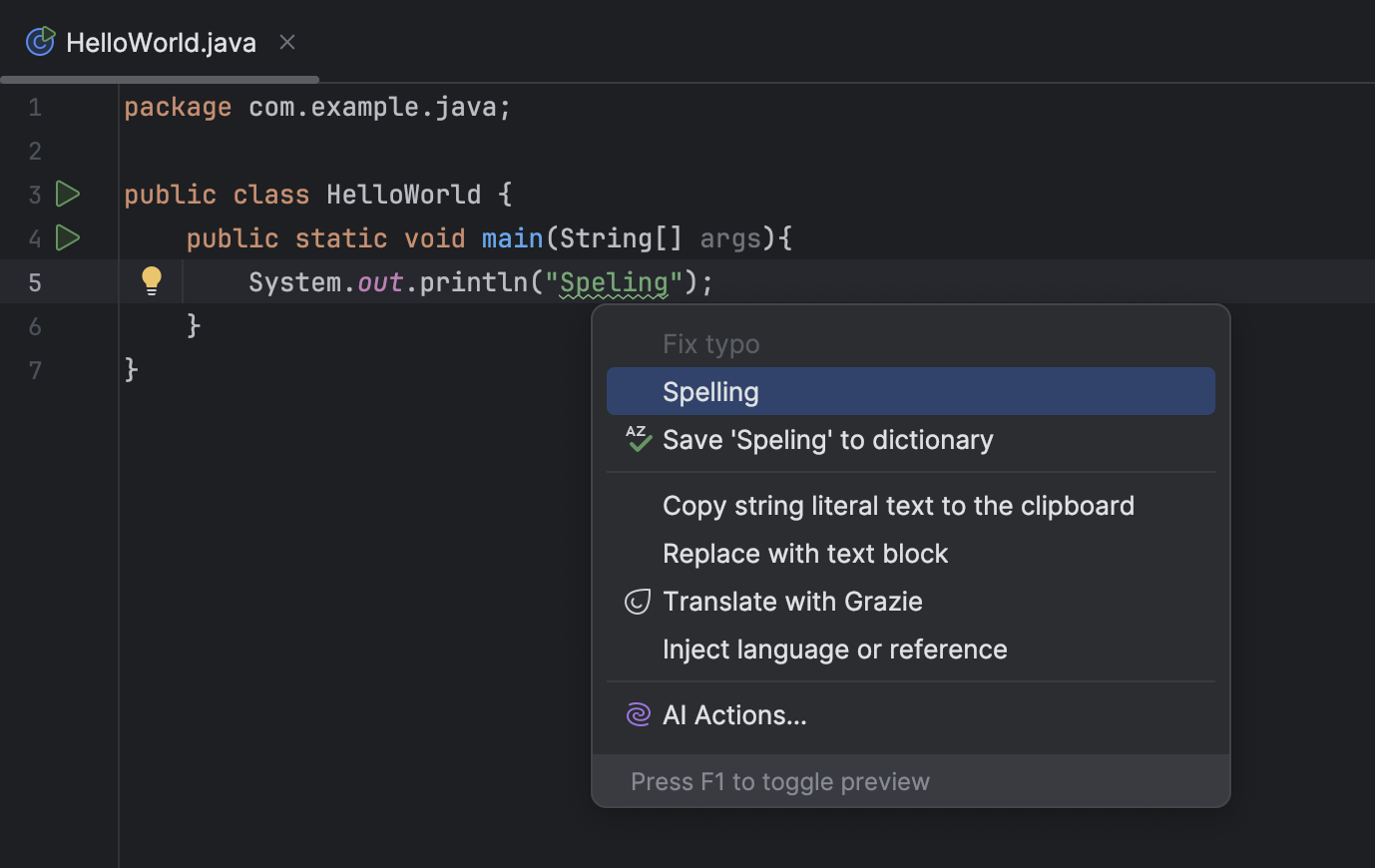Copy string literal text to the clipboard

[x=898, y=505]
